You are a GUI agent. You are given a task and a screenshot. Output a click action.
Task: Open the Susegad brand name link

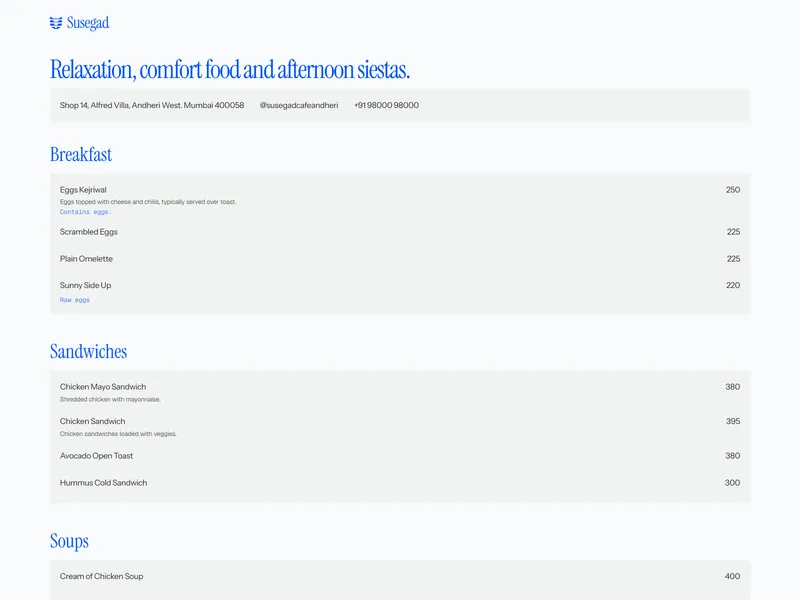(x=88, y=23)
